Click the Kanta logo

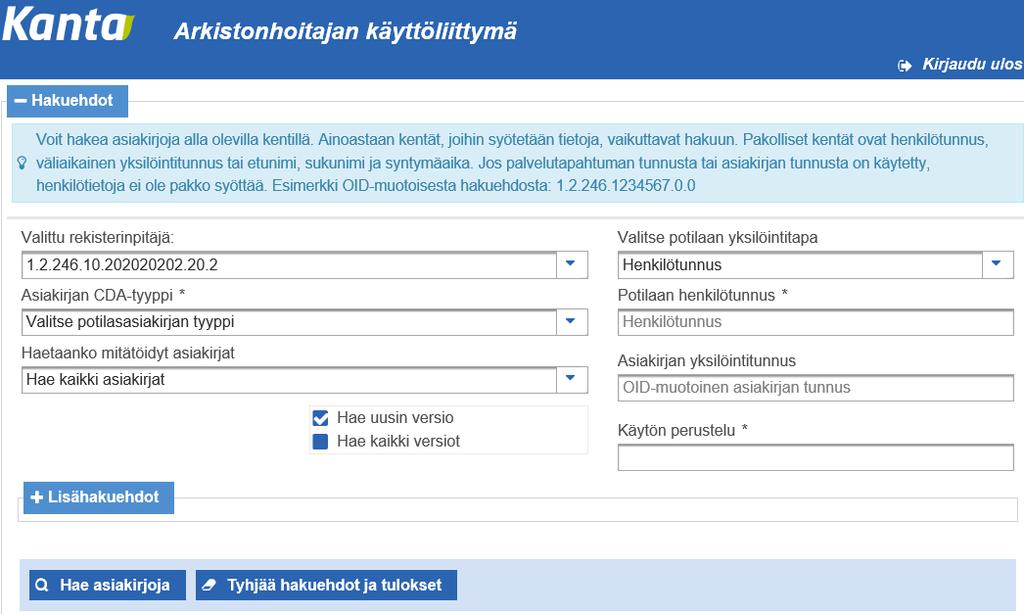tap(68, 25)
